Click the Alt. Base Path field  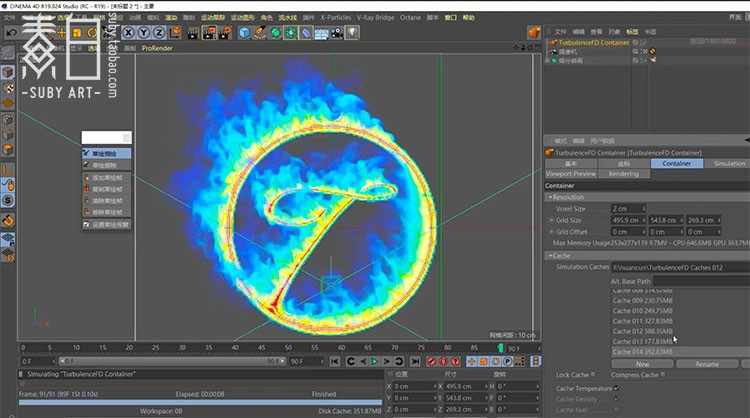pos(701,281)
